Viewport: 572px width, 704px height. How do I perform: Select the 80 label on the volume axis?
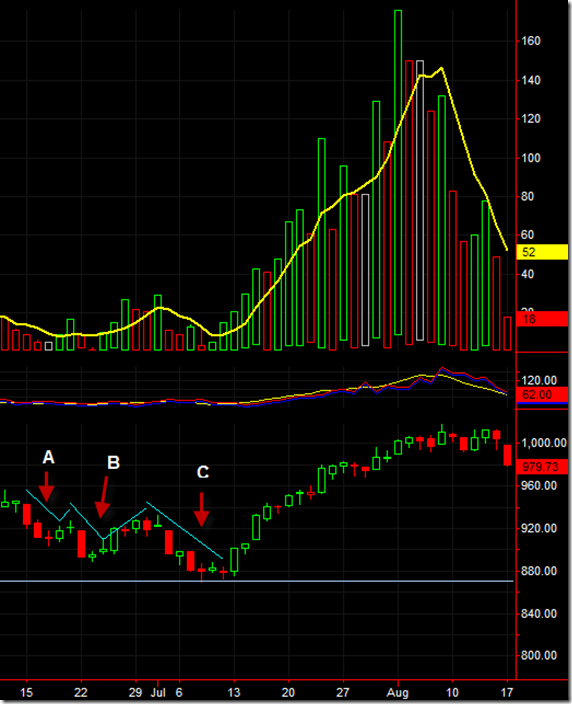(528, 197)
